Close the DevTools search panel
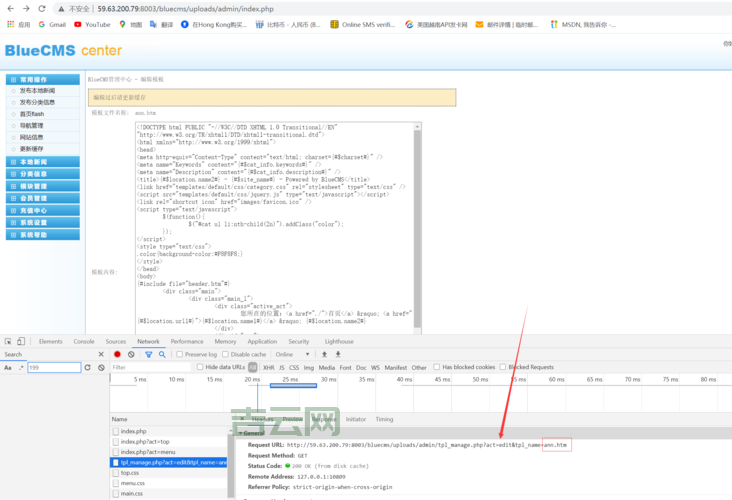This screenshot has width=732, height=500. coord(100,354)
